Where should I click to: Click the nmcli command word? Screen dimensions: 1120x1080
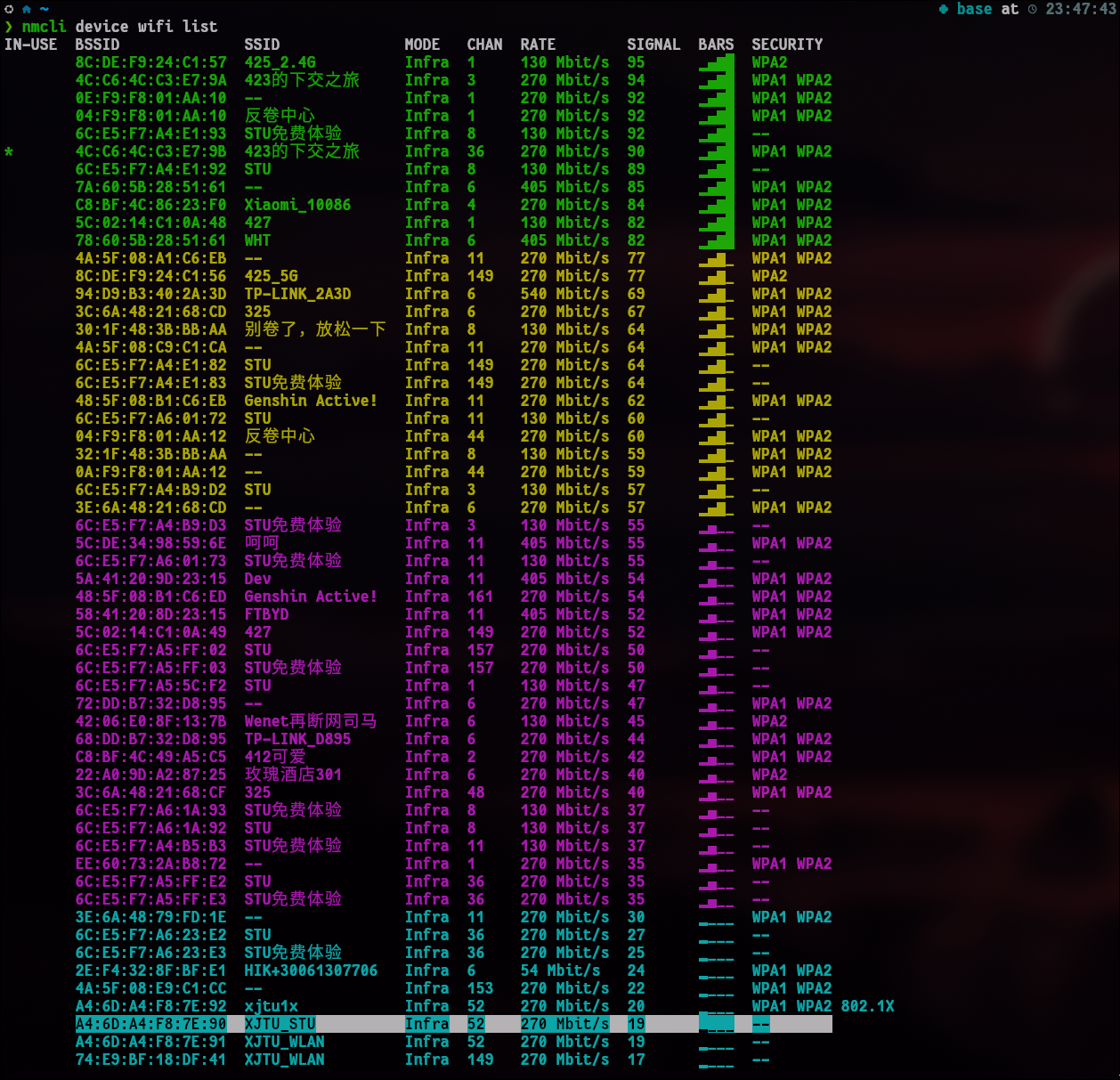tap(44, 27)
